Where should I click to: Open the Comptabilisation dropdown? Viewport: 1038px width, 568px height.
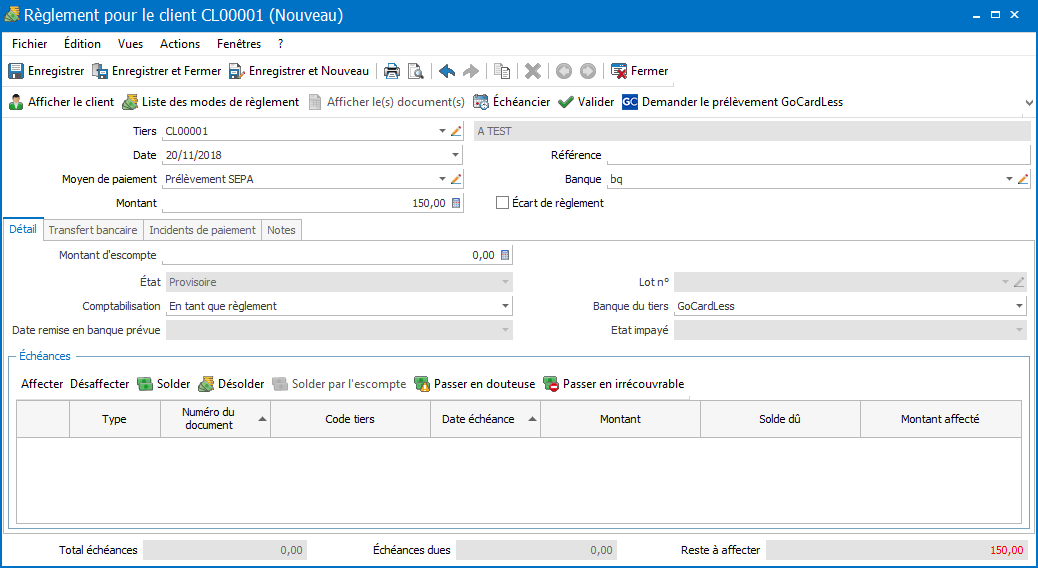click(505, 306)
